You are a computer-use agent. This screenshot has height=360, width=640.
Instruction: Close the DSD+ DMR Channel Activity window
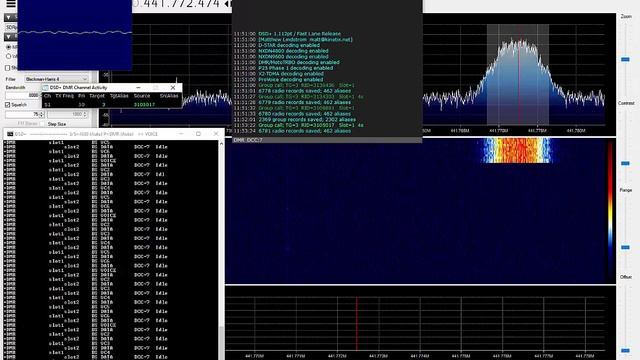(x=173, y=88)
